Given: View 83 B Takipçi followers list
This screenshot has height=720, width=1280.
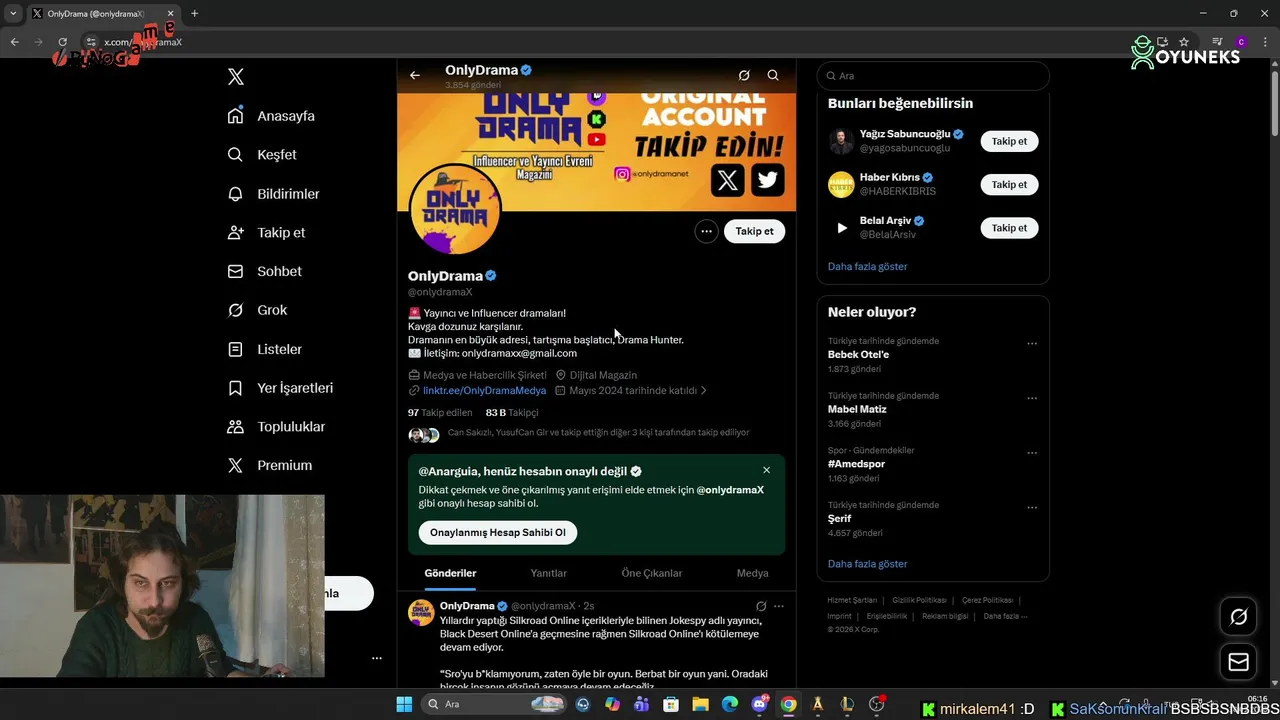Looking at the screenshot, I should pos(512,413).
